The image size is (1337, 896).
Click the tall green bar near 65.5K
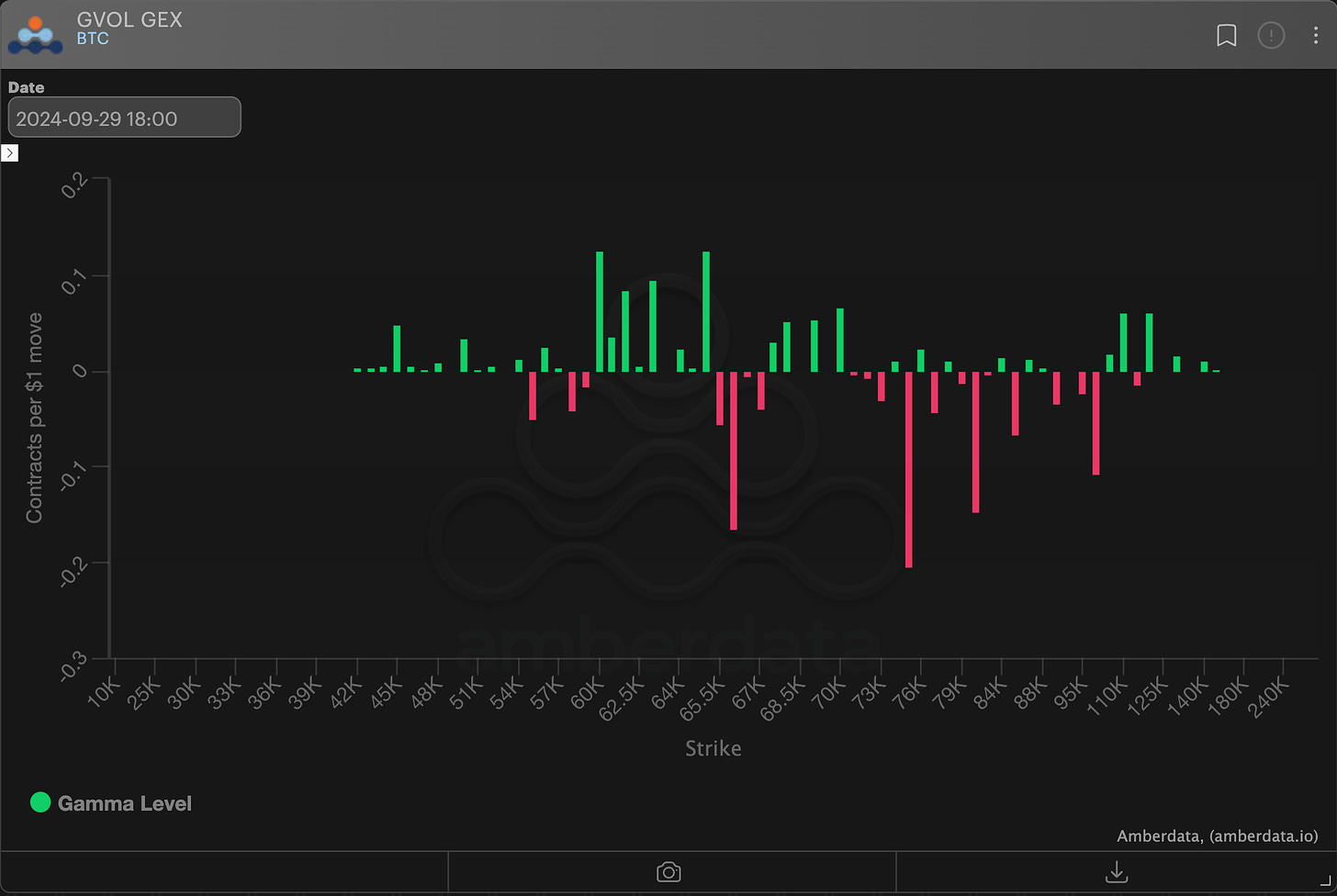point(706,311)
